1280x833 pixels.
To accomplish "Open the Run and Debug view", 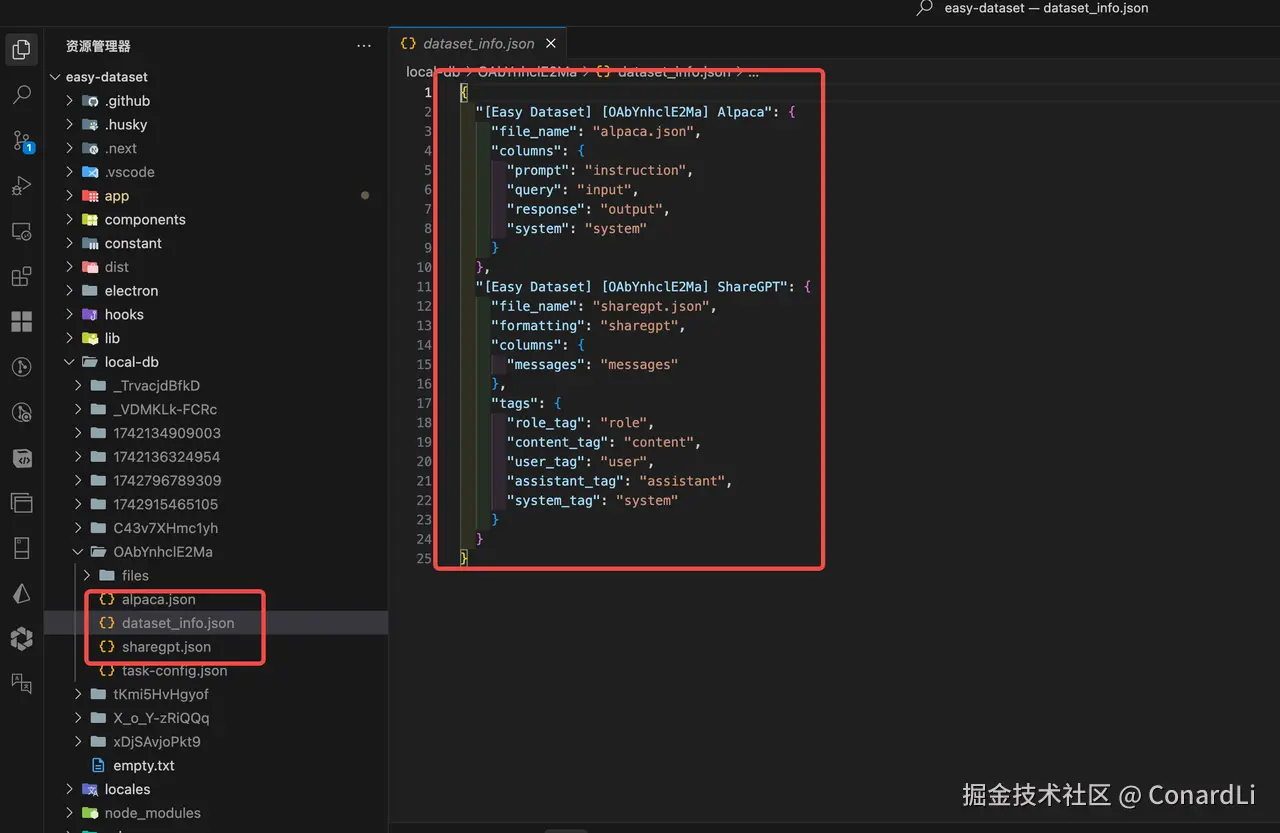I will [x=21, y=186].
